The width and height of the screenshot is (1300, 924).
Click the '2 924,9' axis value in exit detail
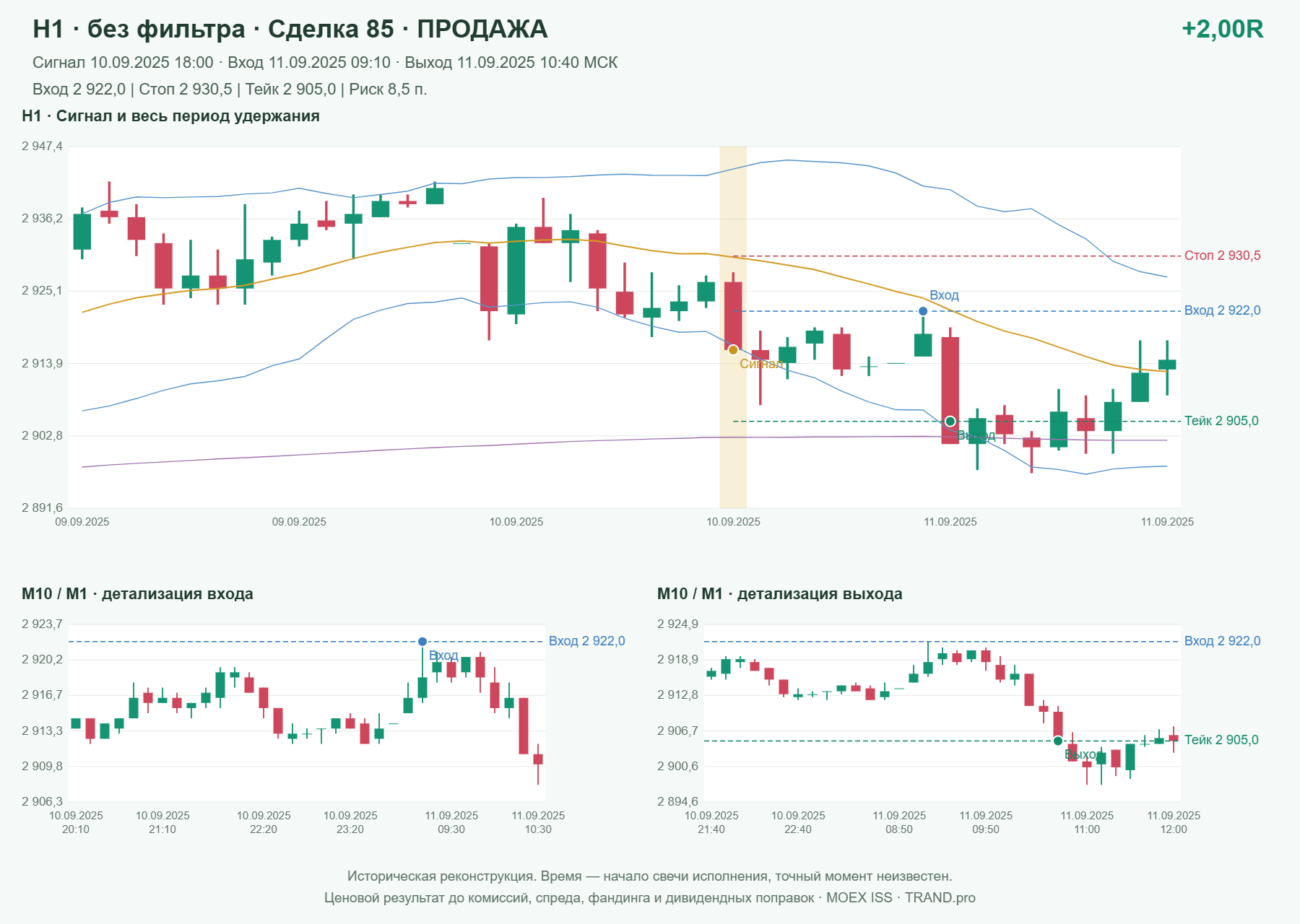pos(677,624)
